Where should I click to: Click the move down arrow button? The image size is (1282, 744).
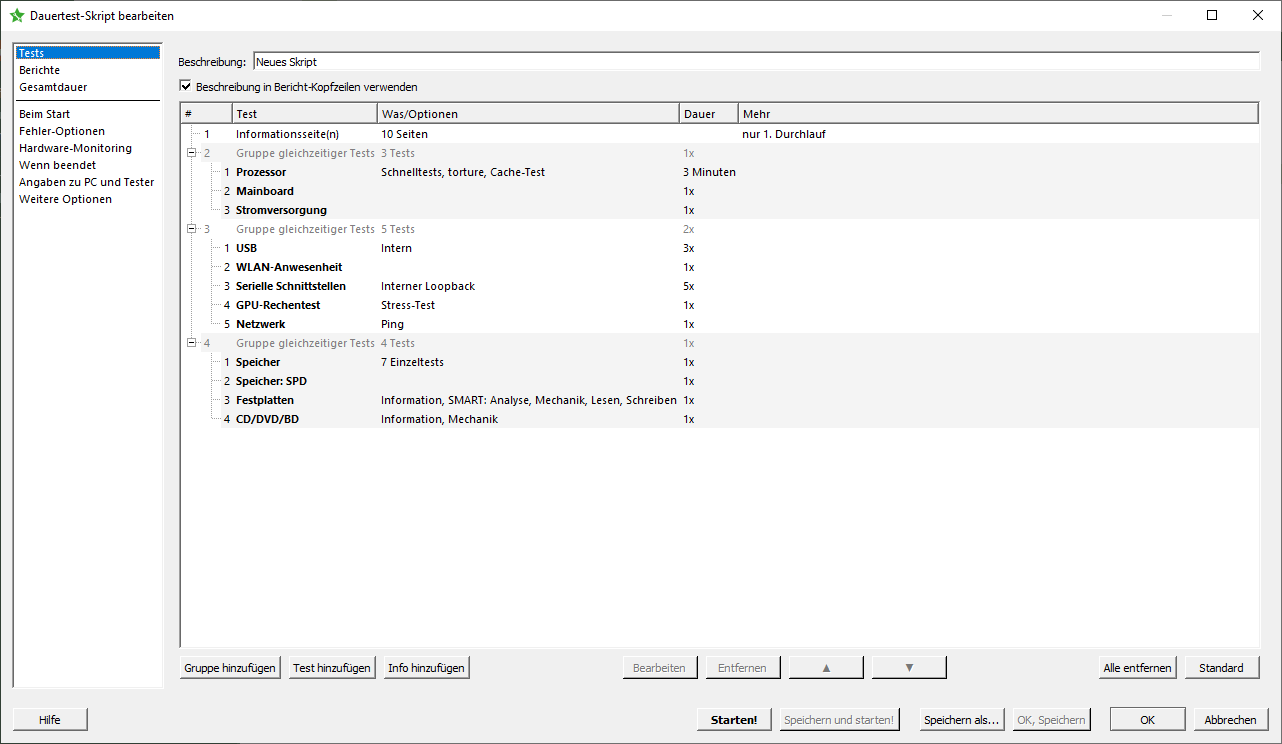coord(908,668)
